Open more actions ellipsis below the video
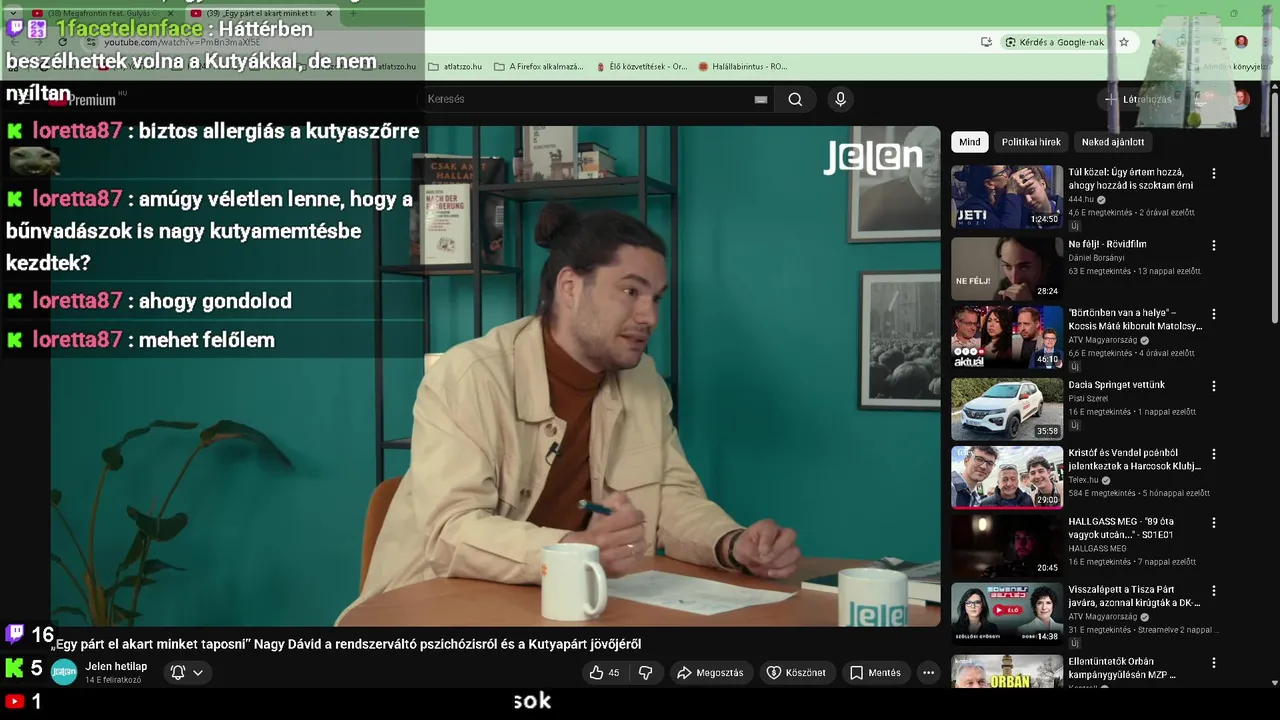The image size is (1280, 720). (928, 673)
